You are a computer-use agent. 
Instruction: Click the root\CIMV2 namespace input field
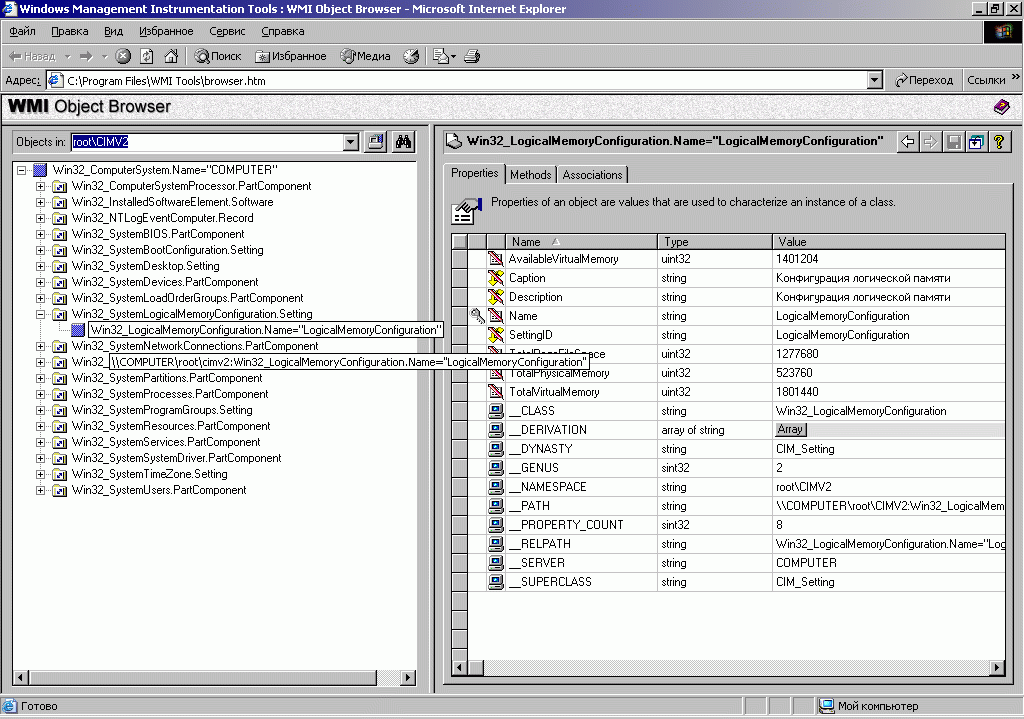tap(207, 142)
